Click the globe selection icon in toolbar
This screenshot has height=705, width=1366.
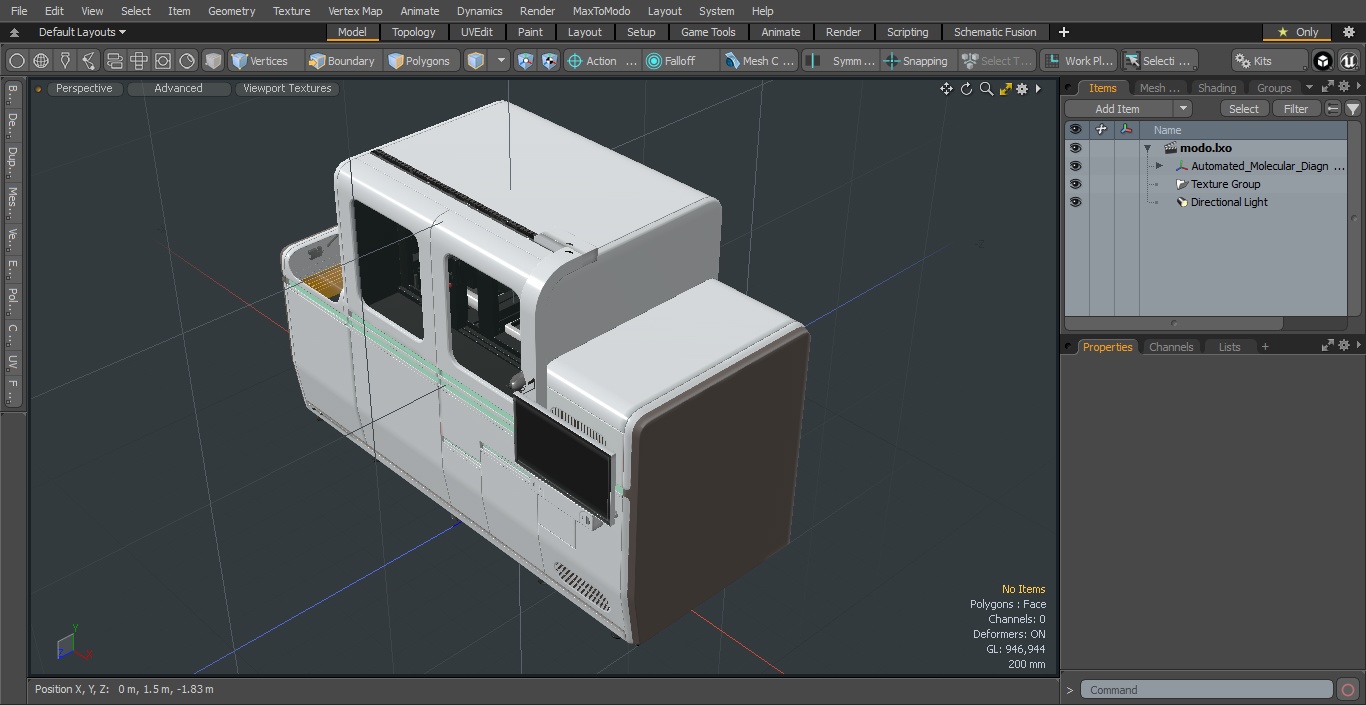(41, 61)
